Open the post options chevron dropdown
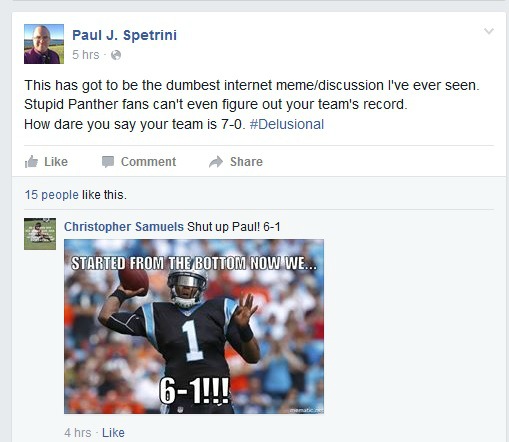The height and width of the screenshot is (442, 509). [x=489, y=31]
